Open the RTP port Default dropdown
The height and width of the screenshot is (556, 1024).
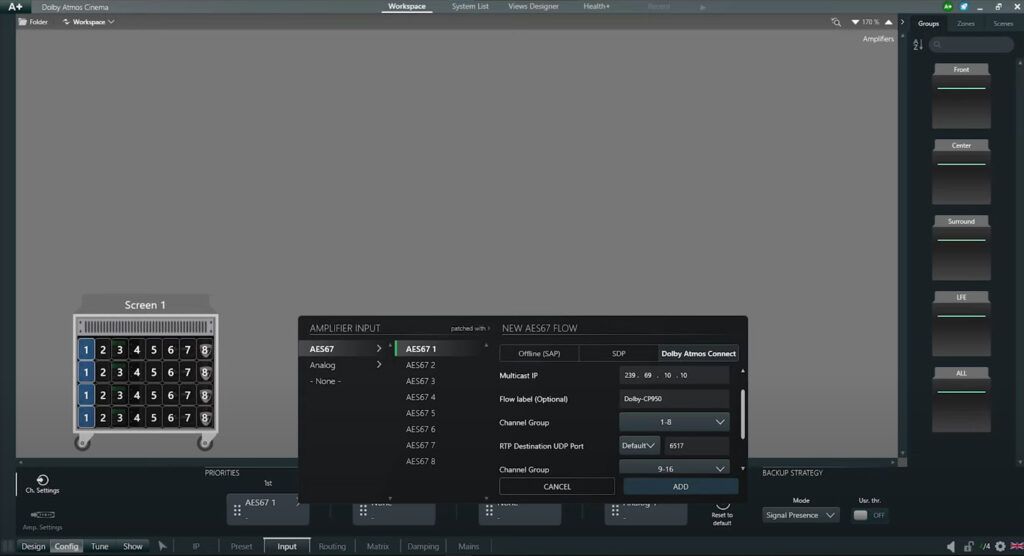pos(639,445)
